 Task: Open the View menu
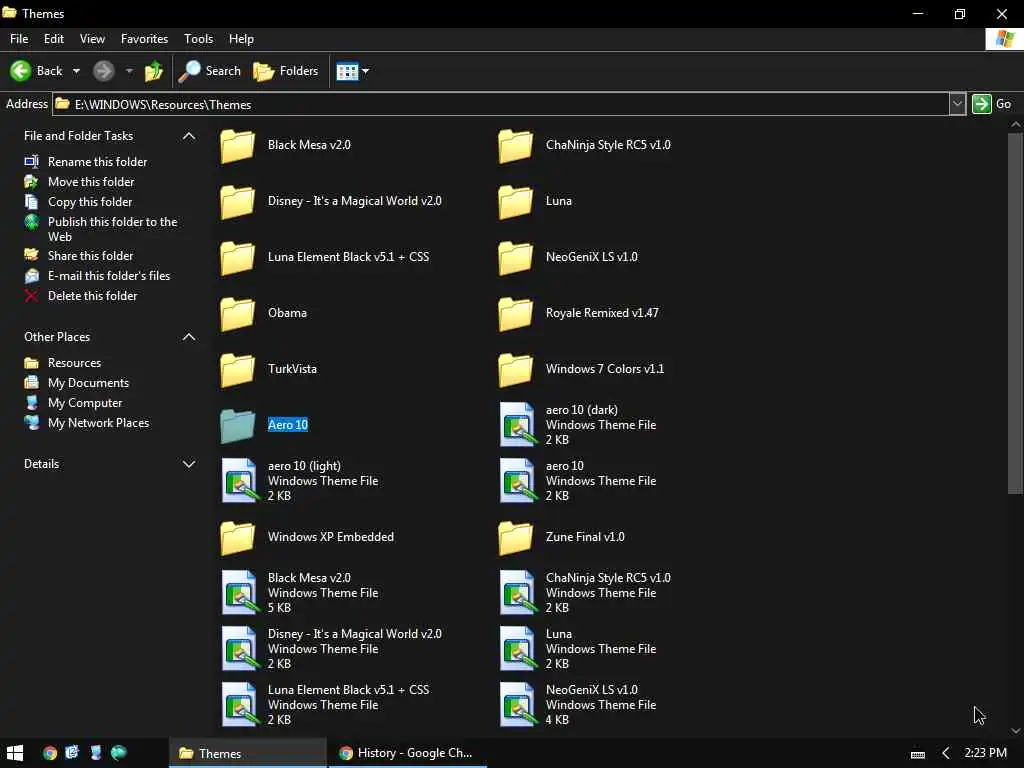tap(92, 39)
